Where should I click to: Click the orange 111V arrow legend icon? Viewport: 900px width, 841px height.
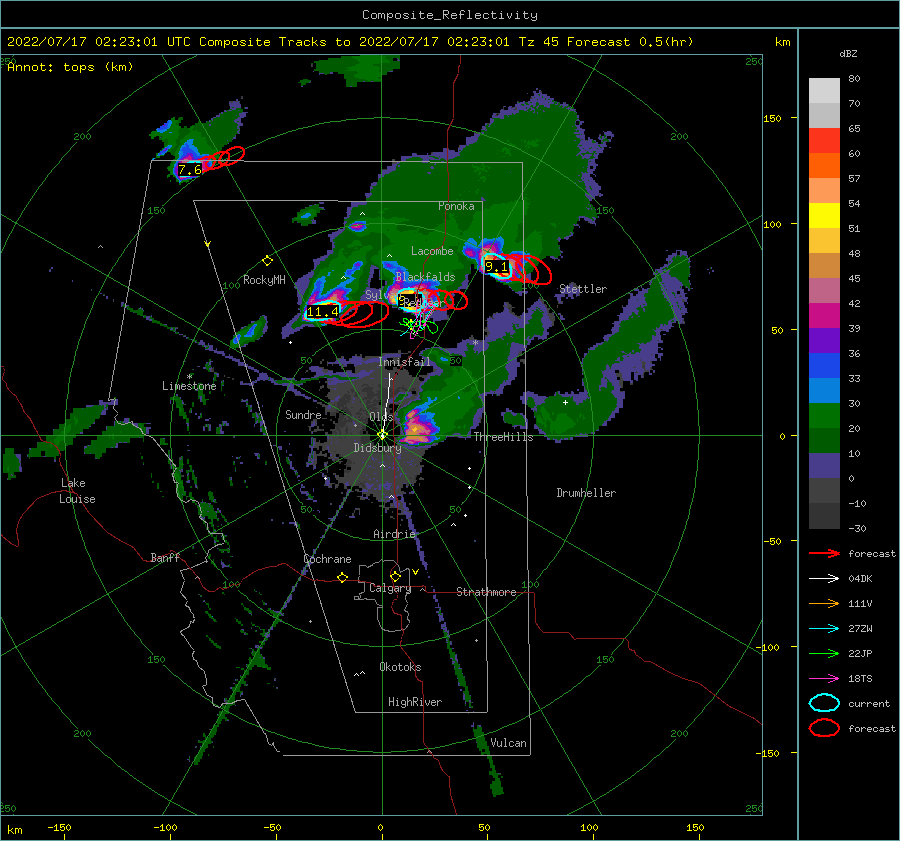pos(824,603)
